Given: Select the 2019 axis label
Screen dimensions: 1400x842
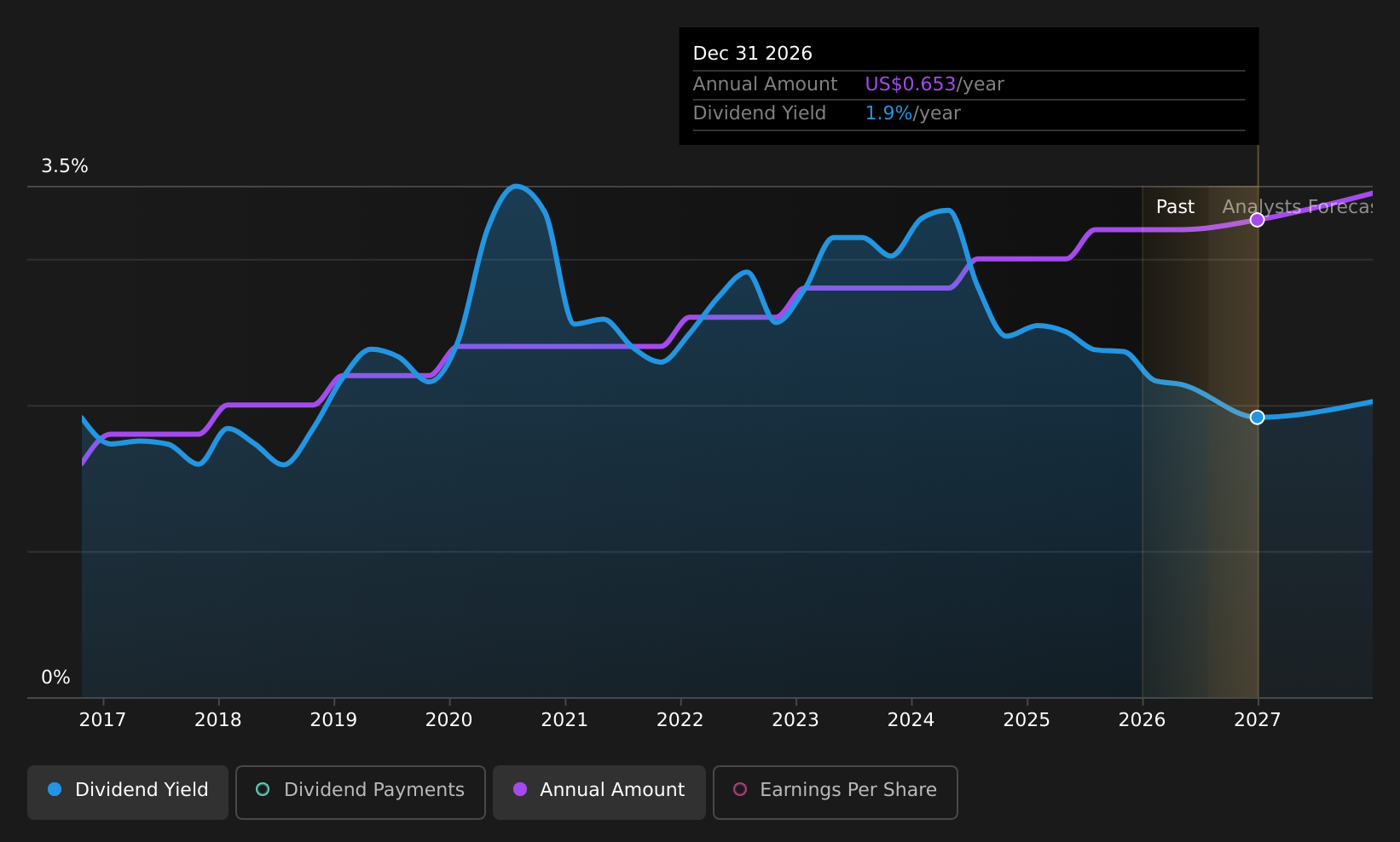Looking at the screenshot, I should click(x=333, y=720).
